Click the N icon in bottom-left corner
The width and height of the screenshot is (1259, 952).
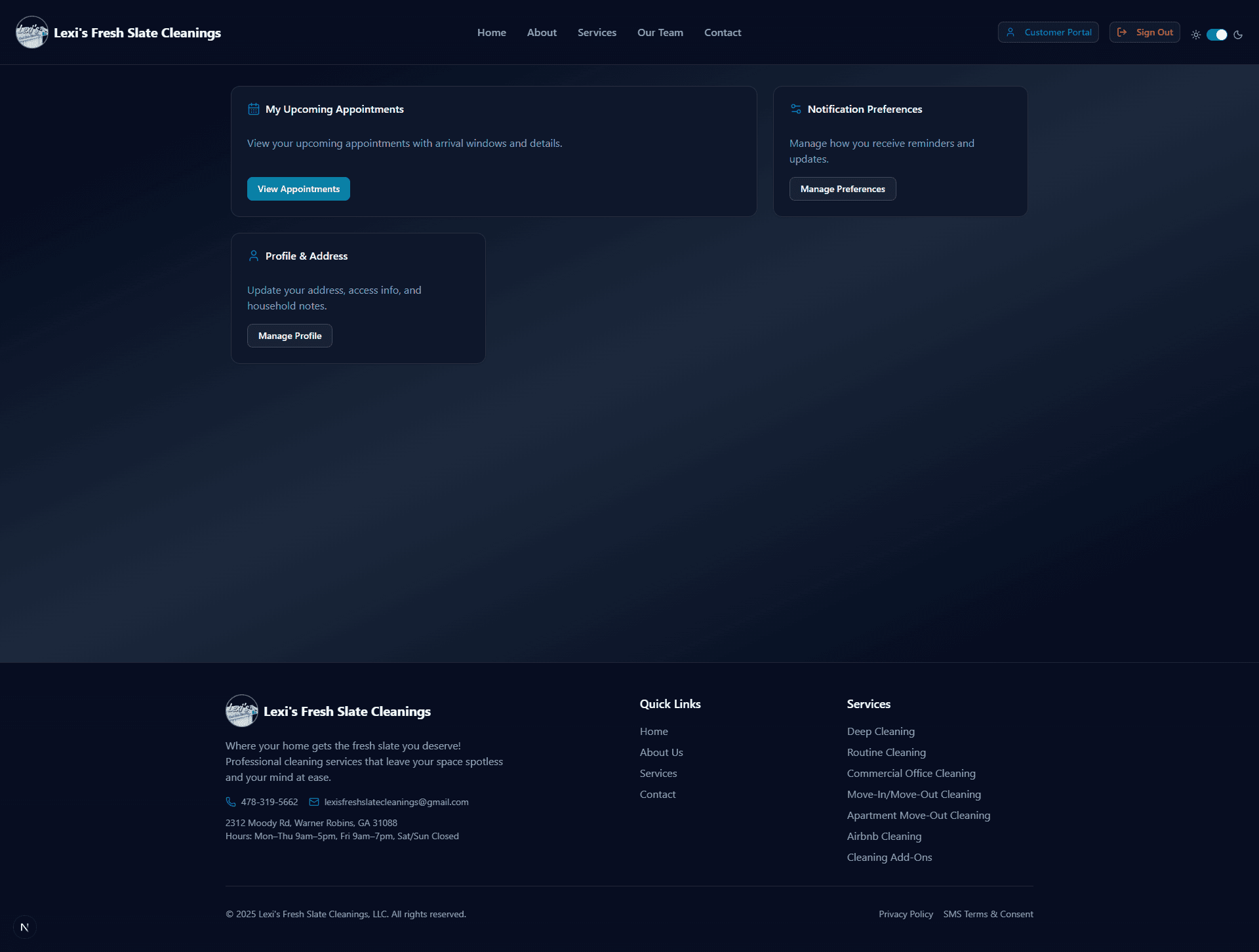click(24, 926)
